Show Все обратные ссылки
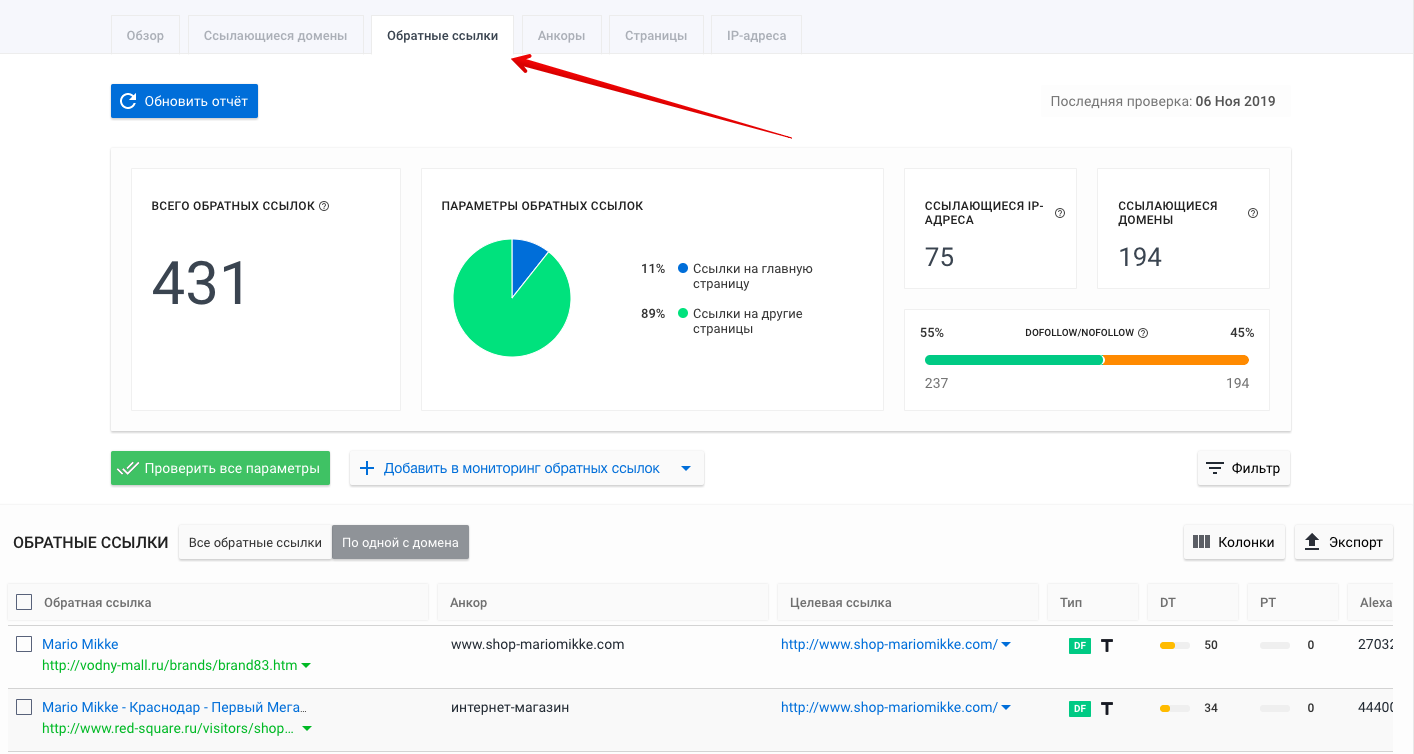Viewport: 1414px width, 754px height. click(x=255, y=542)
